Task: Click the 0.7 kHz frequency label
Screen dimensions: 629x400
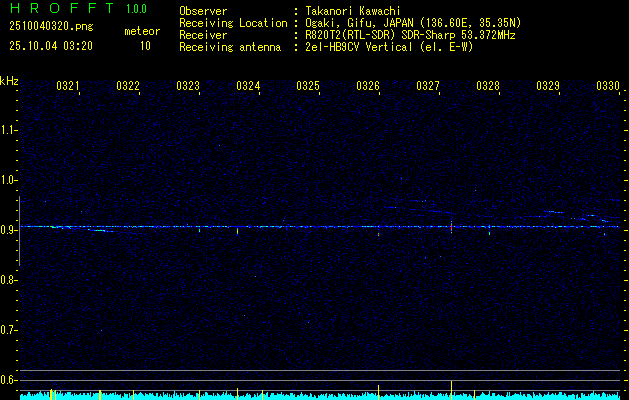Action: point(8,330)
